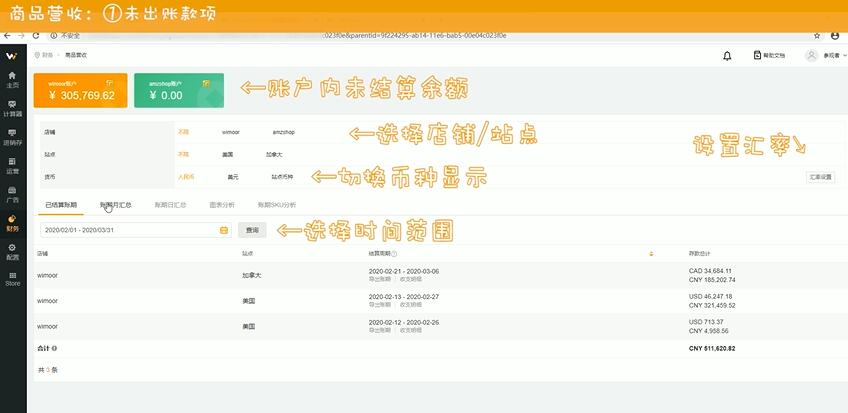The width and height of the screenshot is (848, 413).
Task: Switch to the 图表分析 tab
Action: pyautogui.click(x=222, y=205)
